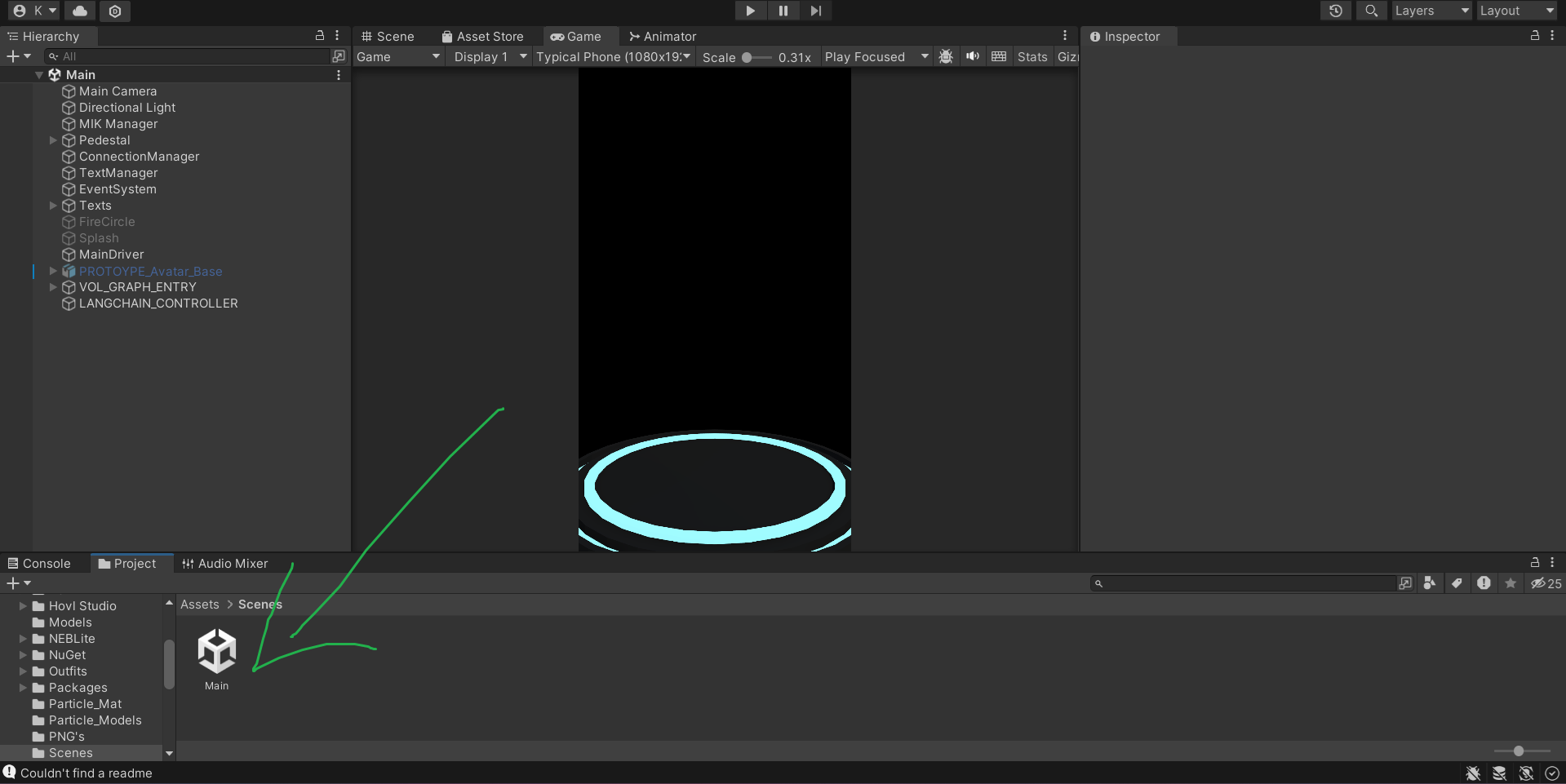Open the Layers dropdown
1566x784 pixels.
click(x=1431, y=11)
